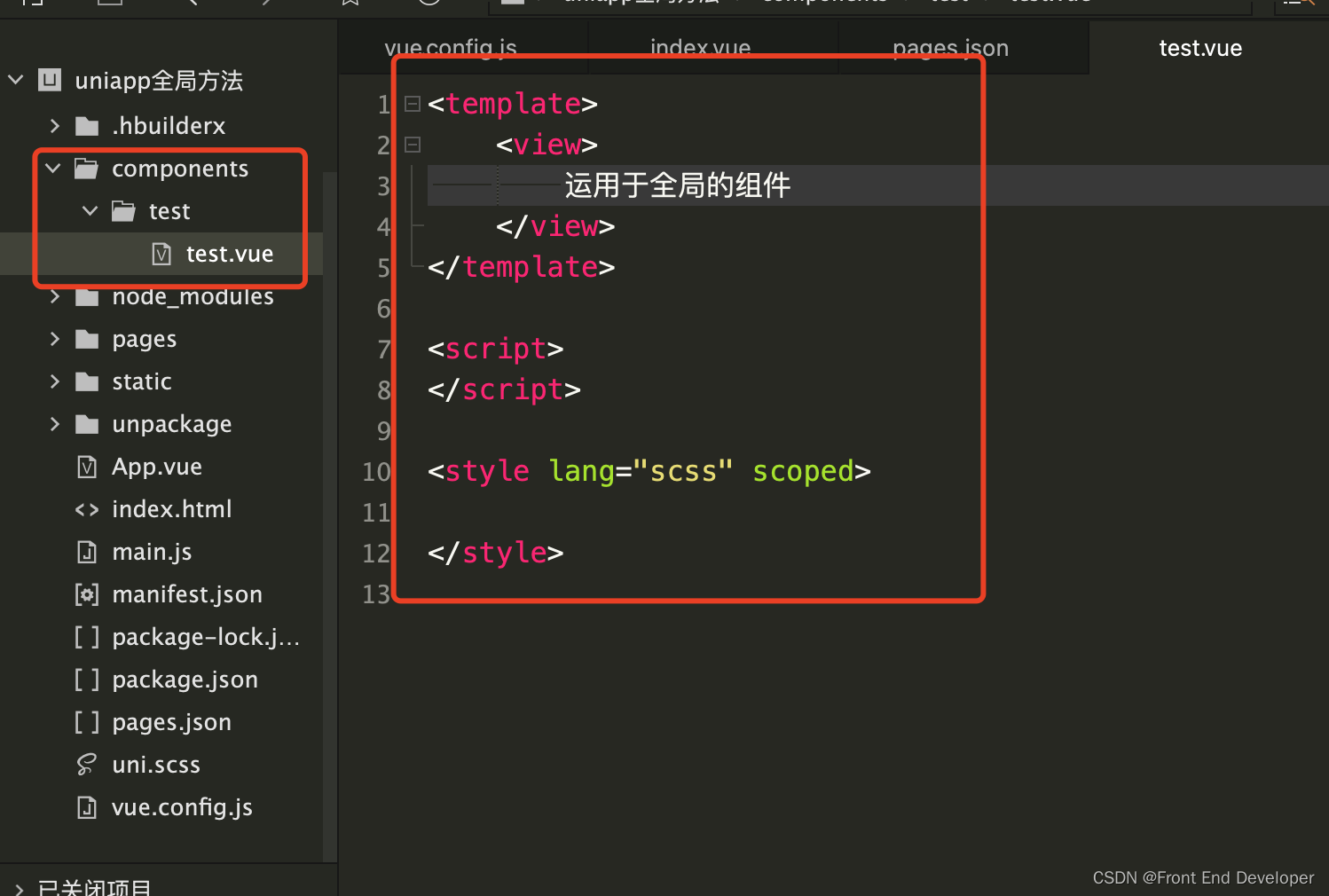Screen dimensions: 1329x896
Task: Click the node_modules folder icon
Action: pyautogui.click(x=87, y=296)
